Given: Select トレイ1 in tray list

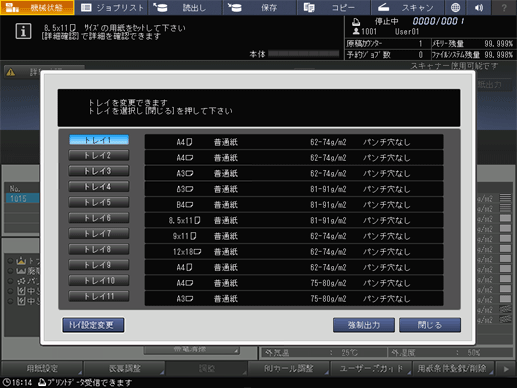Looking at the screenshot, I should point(99,140).
